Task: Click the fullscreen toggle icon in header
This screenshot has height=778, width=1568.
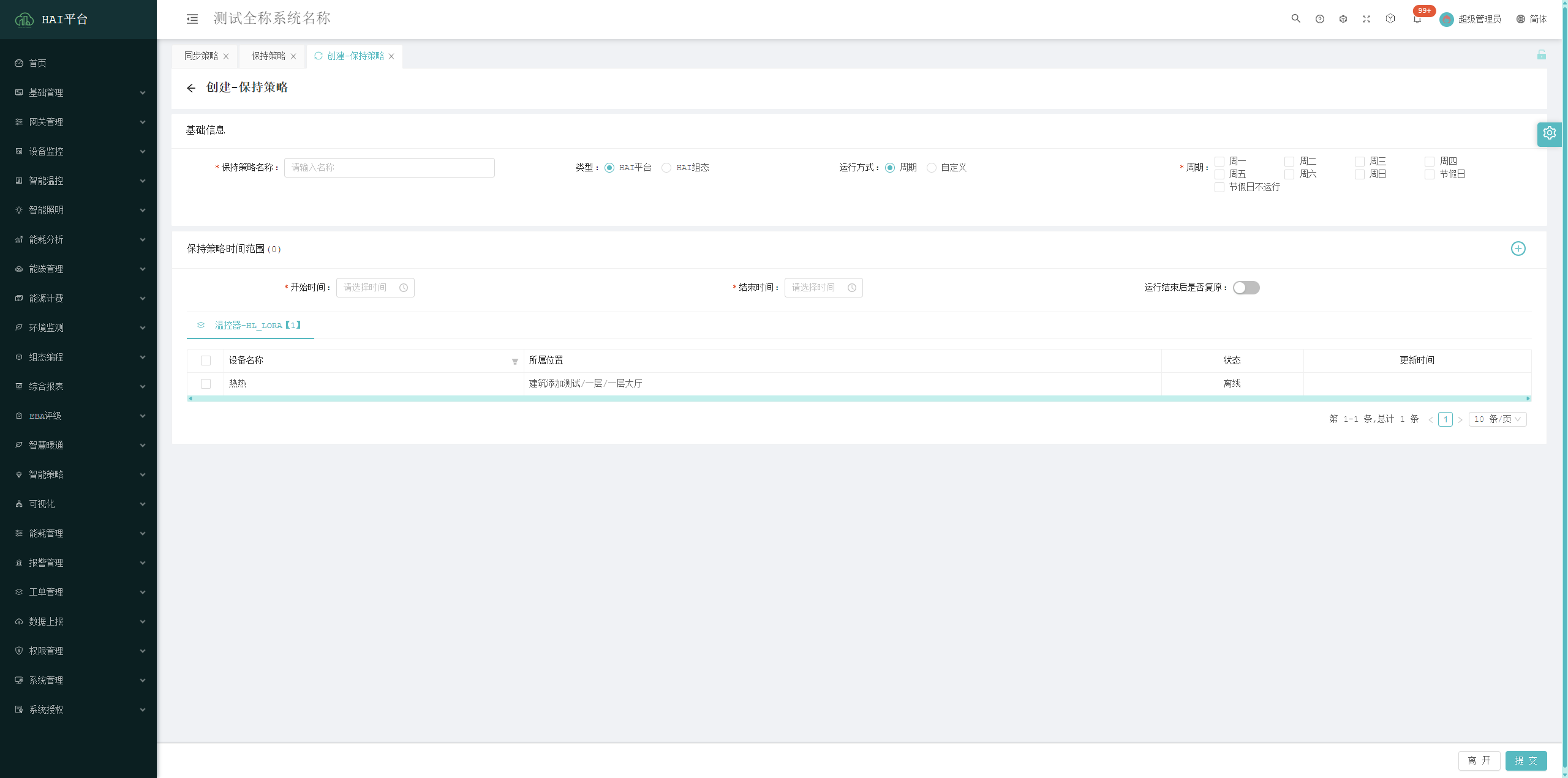Action: tap(1366, 19)
